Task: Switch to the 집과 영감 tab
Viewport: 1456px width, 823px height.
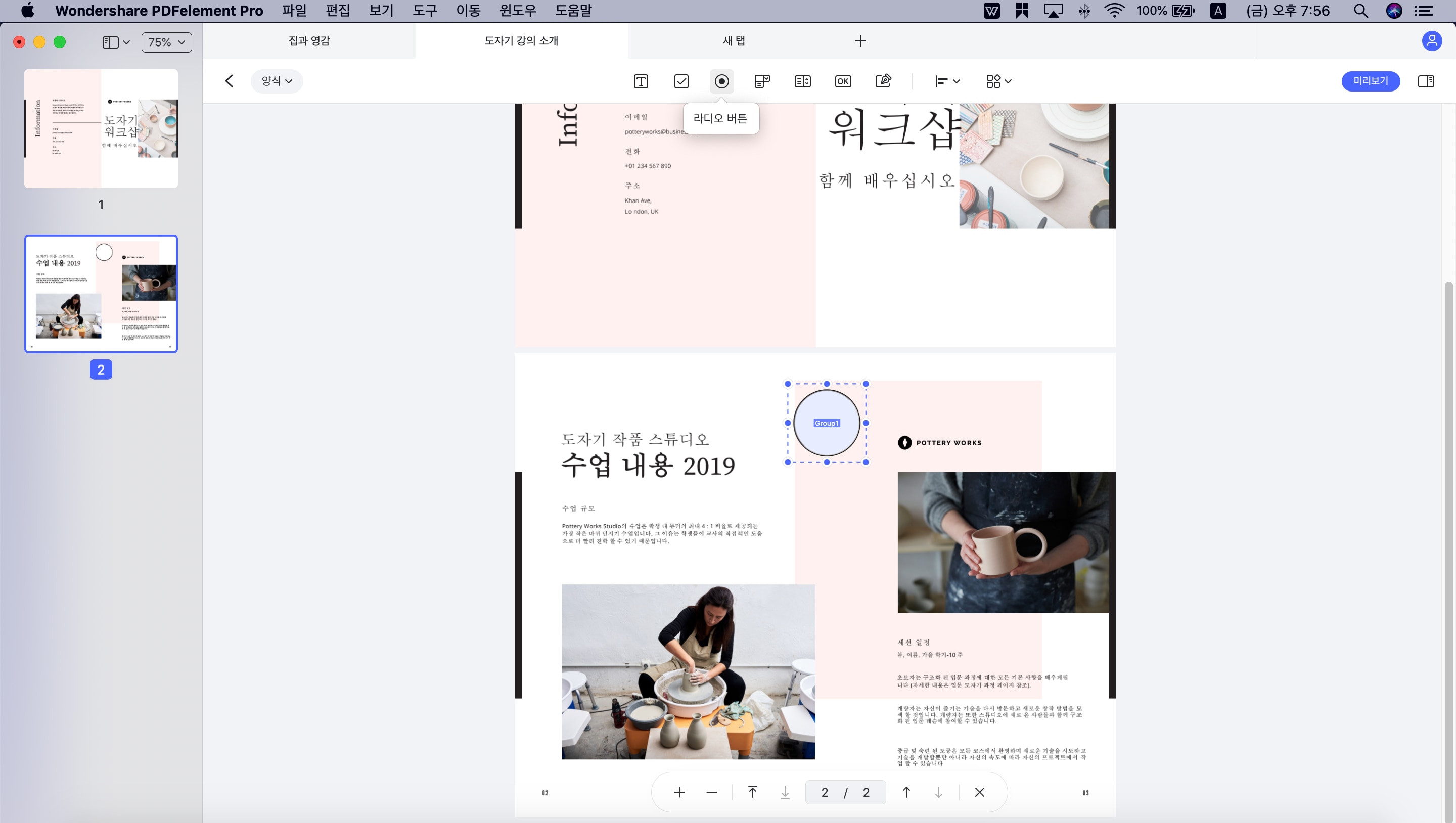Action: [x=309, y=41]
